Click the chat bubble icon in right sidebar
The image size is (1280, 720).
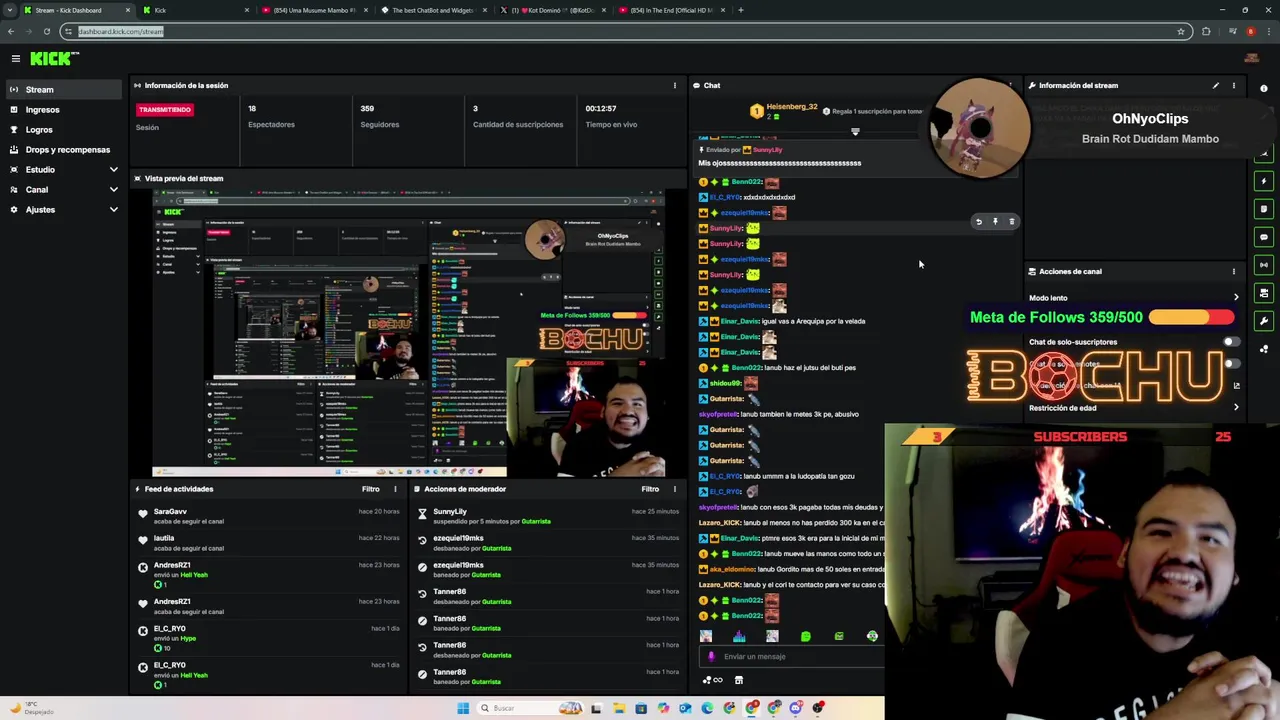[x=1264, y=237]
